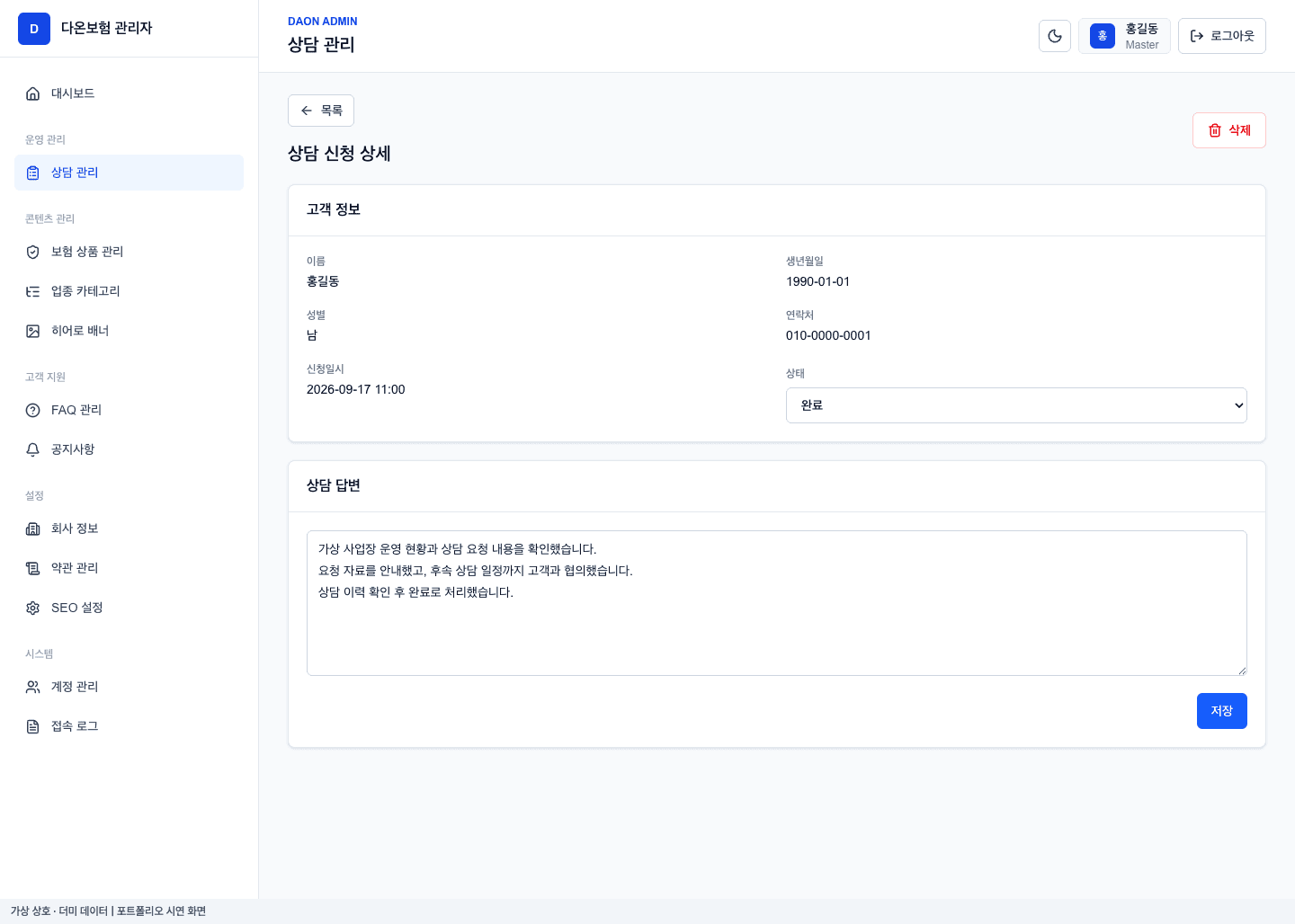Viewport: 1295px width, 924px height.
Task: Click the 로그아웃 button label
Action: pyautogui.click(x=1232, y=36)
